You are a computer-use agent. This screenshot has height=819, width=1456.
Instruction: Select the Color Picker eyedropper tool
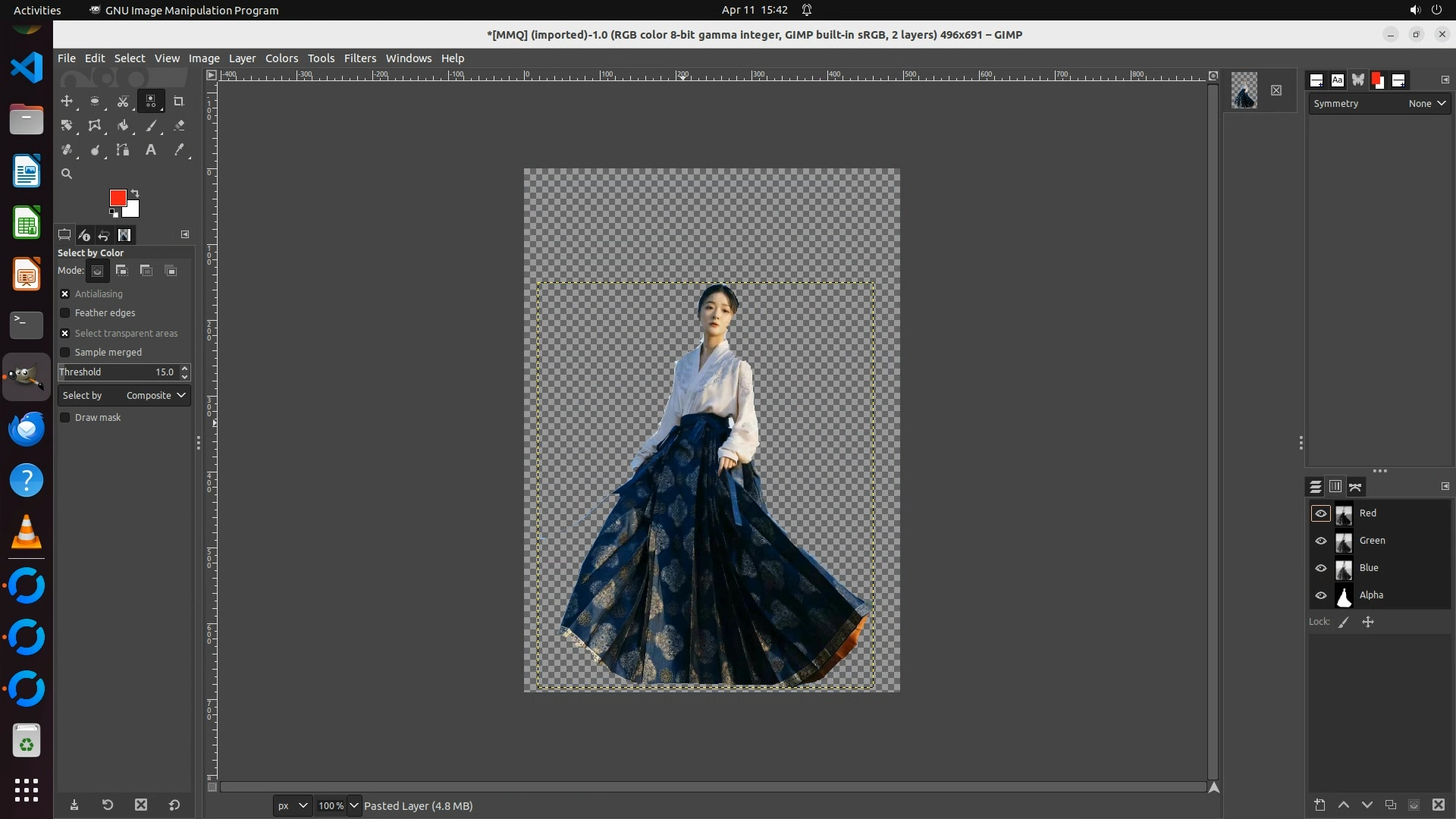pos(179,150)
